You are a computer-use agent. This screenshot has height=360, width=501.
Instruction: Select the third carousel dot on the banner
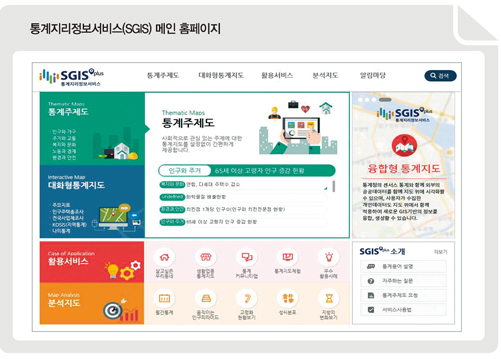point(374,100)
